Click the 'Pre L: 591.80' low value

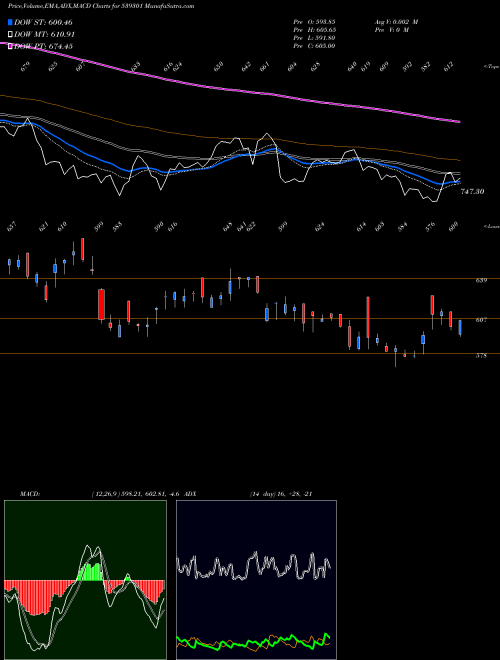314,38
